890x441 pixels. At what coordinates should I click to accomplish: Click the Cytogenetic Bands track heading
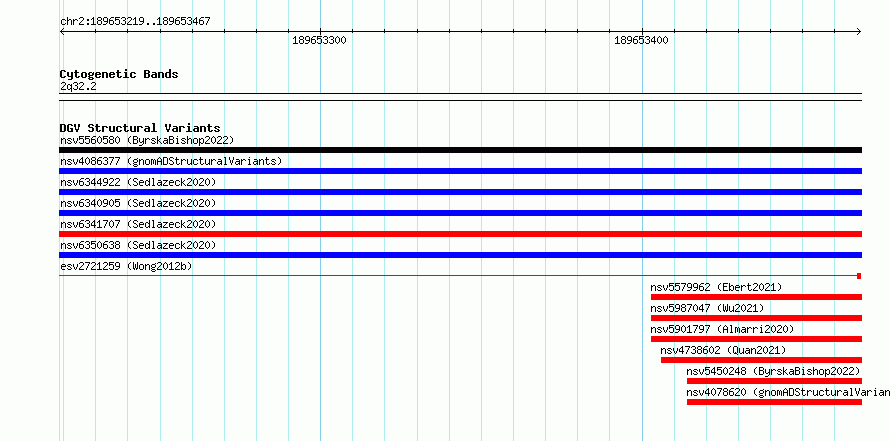pyautogui.click(x=119, y=74)
